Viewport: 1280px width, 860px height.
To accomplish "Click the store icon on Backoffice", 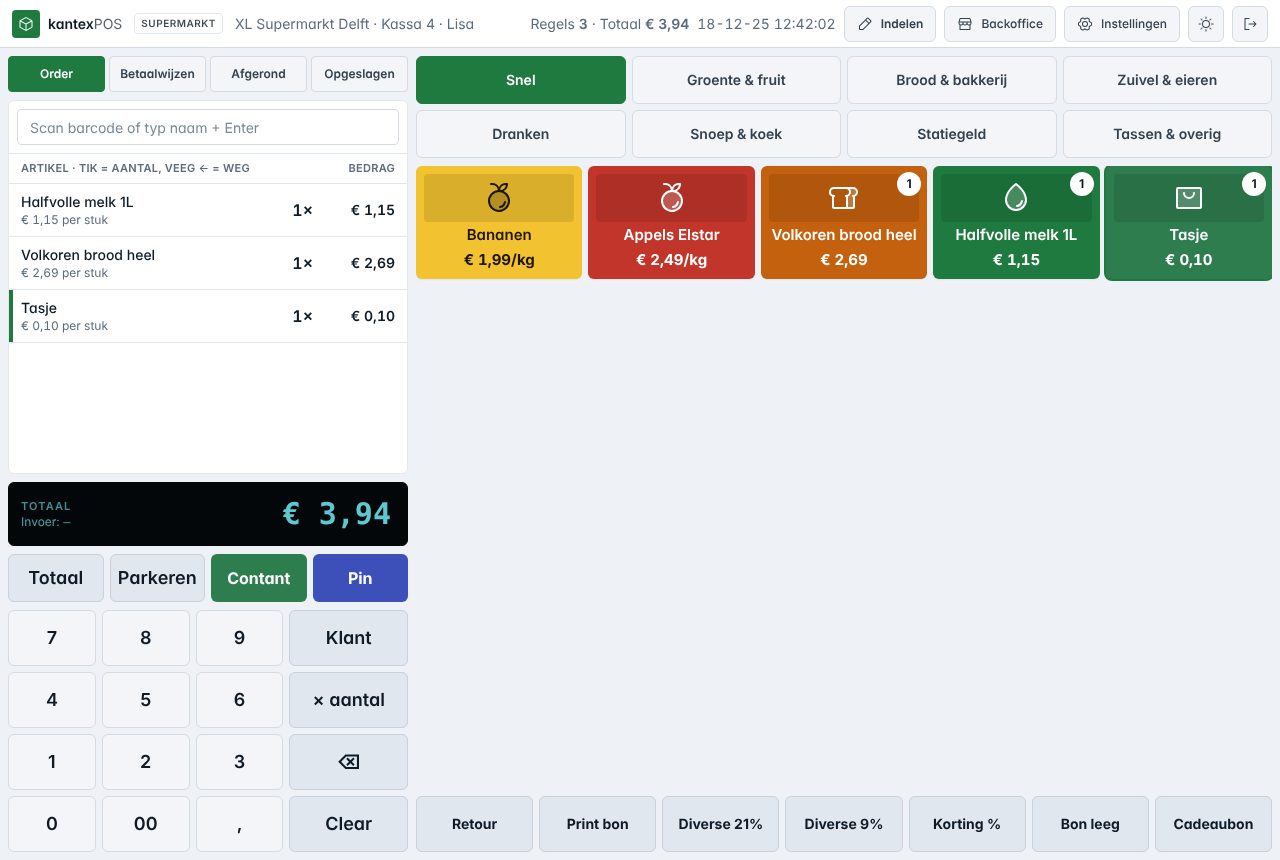I will coord(965,24).
